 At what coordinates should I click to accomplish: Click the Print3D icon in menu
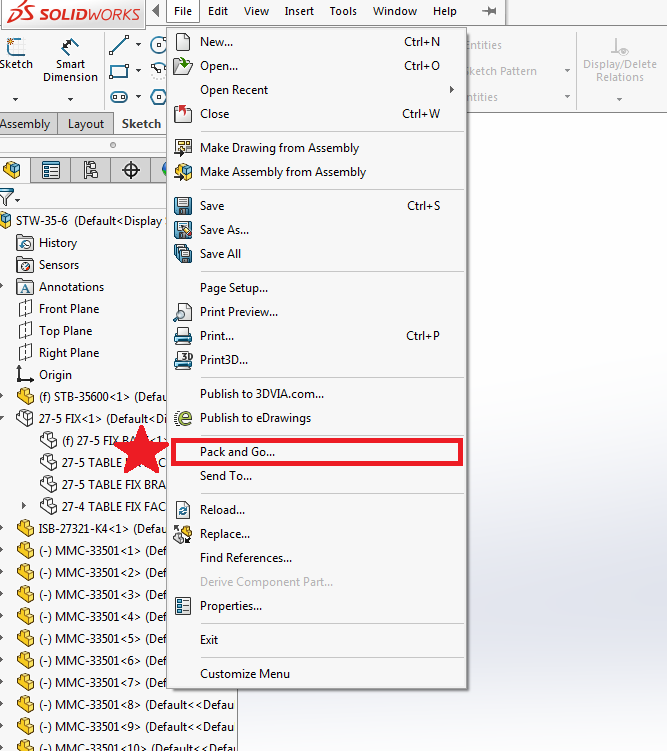pyautogui.click(x=183, y=360)
